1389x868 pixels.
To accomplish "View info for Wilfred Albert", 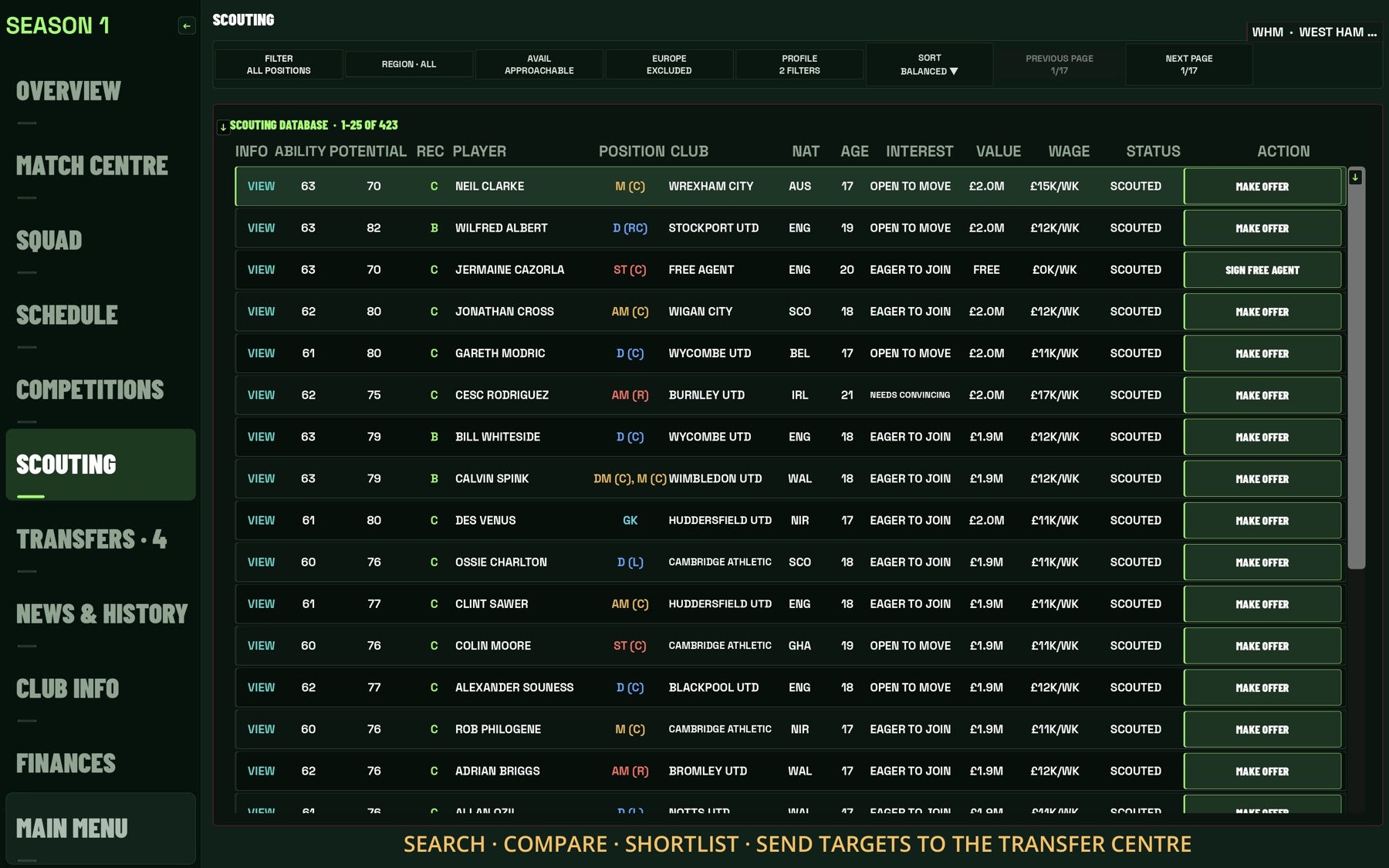I will click(x=261, y=228).
